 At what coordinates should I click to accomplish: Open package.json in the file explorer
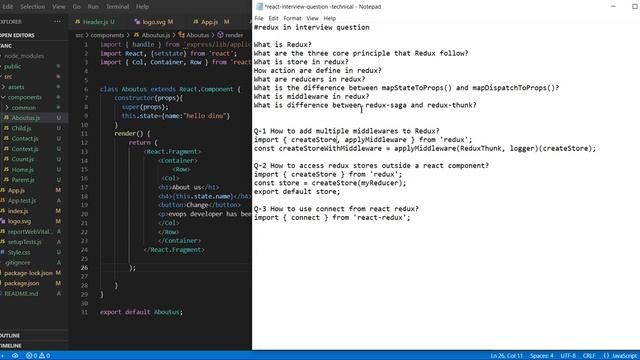22,283
